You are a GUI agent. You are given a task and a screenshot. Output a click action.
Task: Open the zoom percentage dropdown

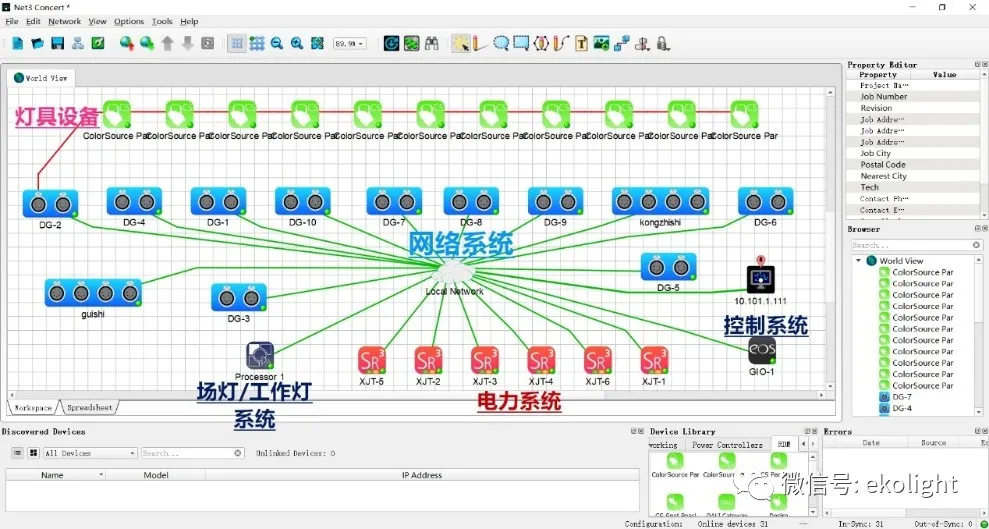[350, 43]
